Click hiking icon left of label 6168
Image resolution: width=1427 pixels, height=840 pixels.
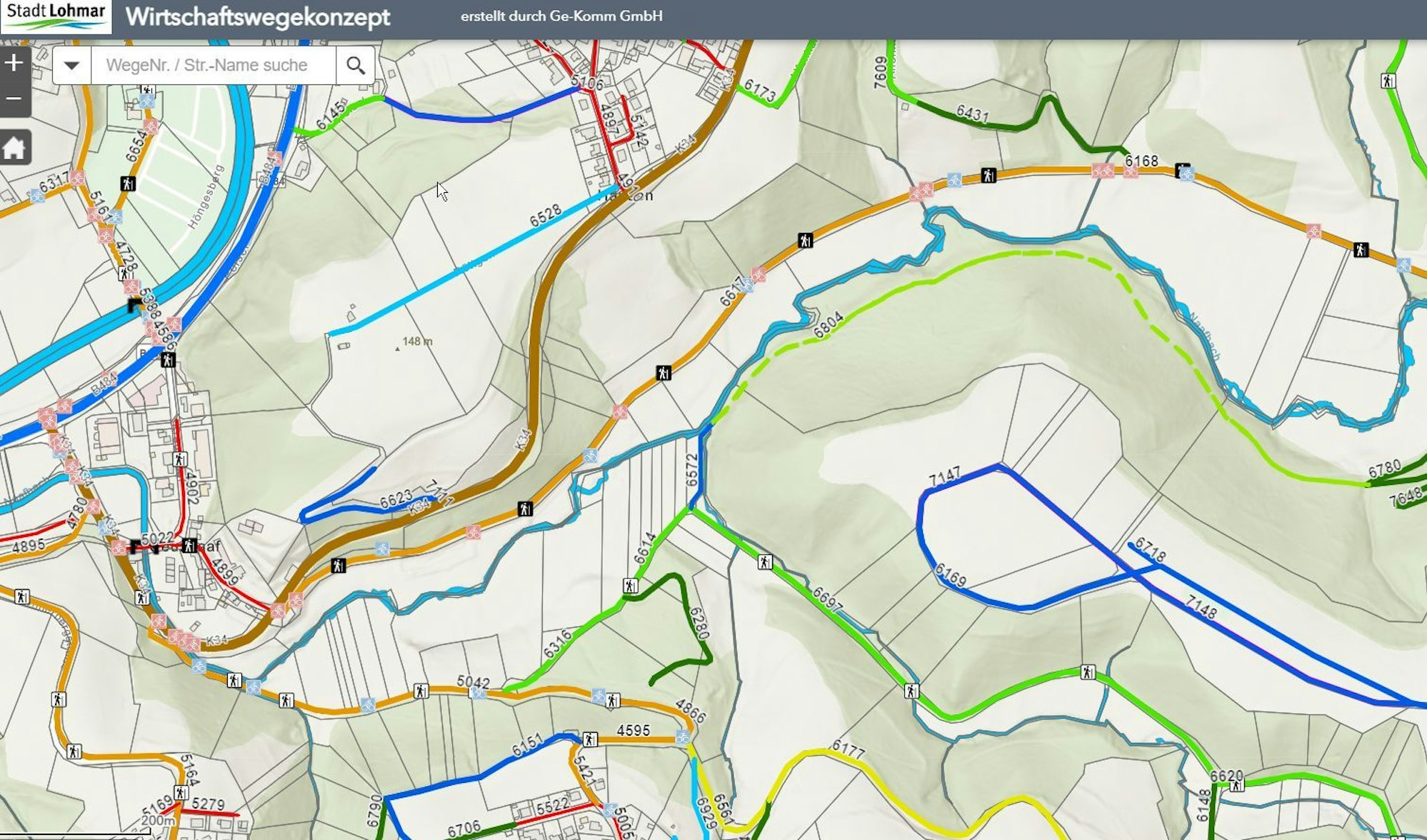[x=988, y=174]
